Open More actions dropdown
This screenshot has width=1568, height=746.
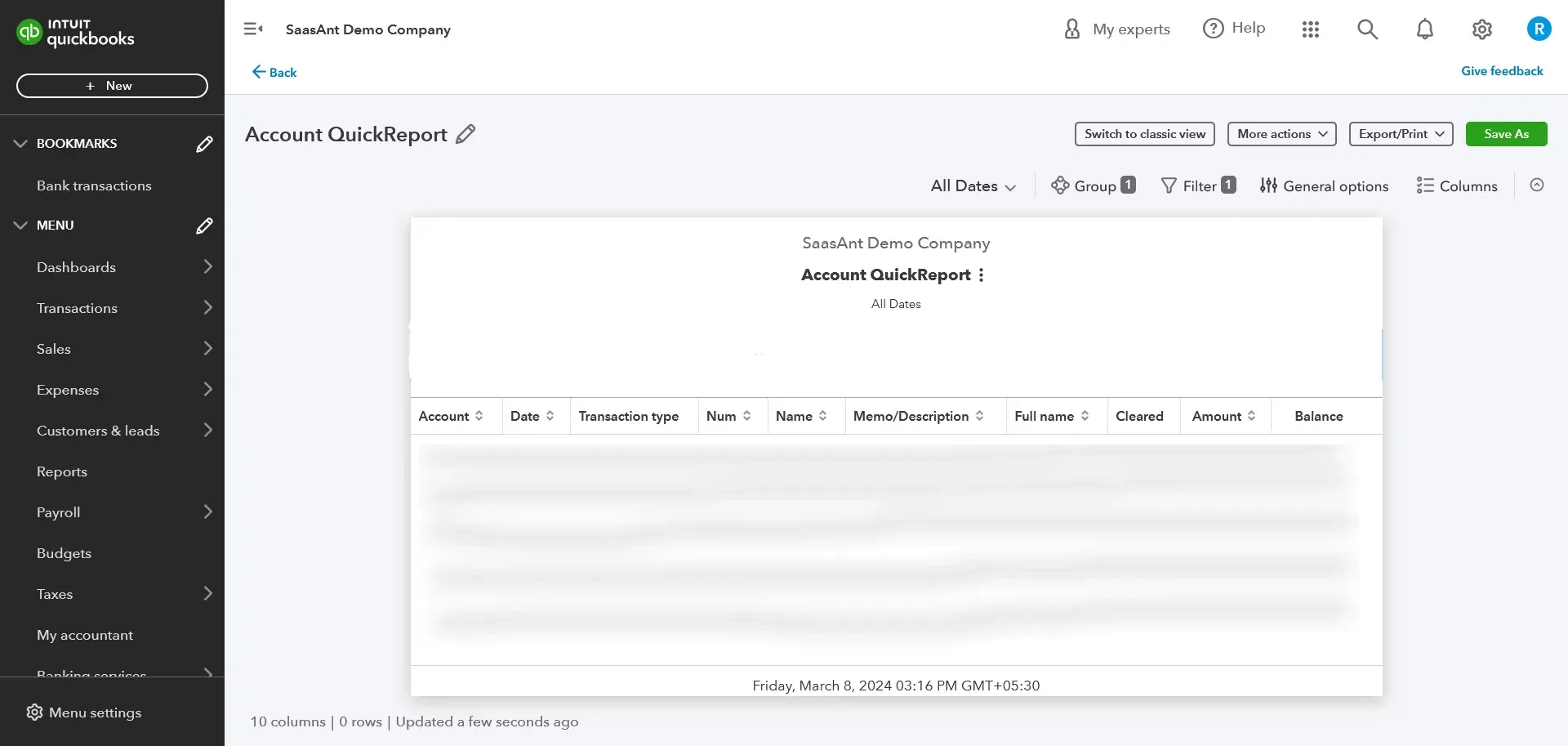[x=1282, y=134]
